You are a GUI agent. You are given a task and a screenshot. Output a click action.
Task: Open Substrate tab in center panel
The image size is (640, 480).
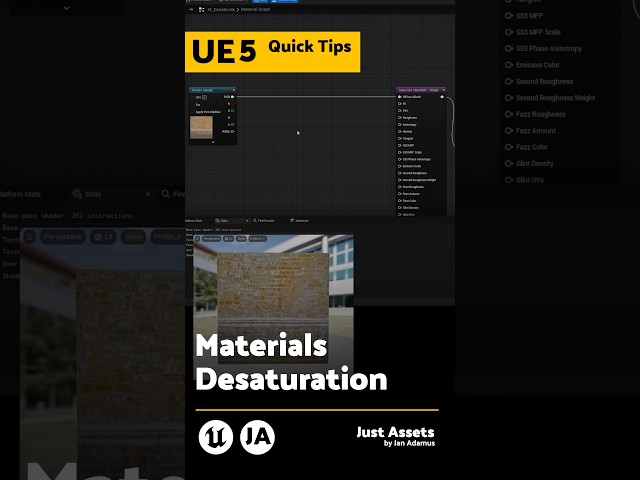click(x=300, y=221)
